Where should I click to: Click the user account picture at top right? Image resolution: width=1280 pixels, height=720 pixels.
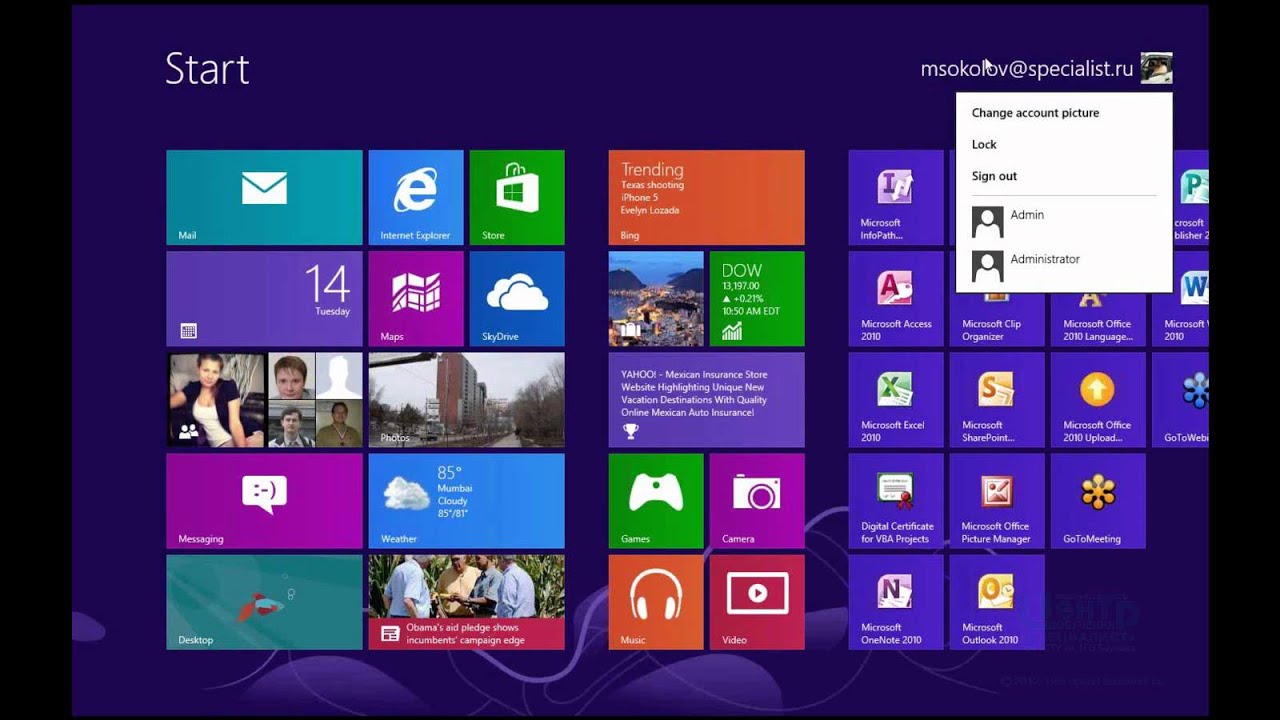(x=1157, y=68)
